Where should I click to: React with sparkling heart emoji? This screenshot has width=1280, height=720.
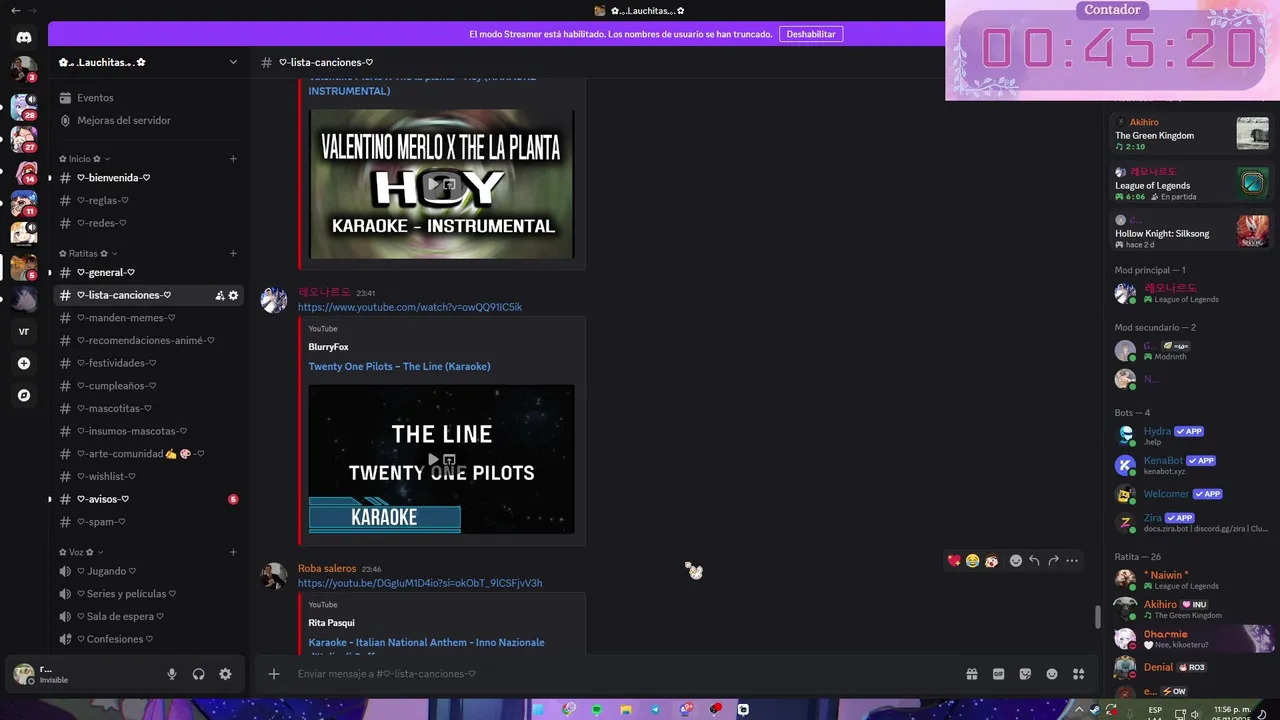coord(954,561)
